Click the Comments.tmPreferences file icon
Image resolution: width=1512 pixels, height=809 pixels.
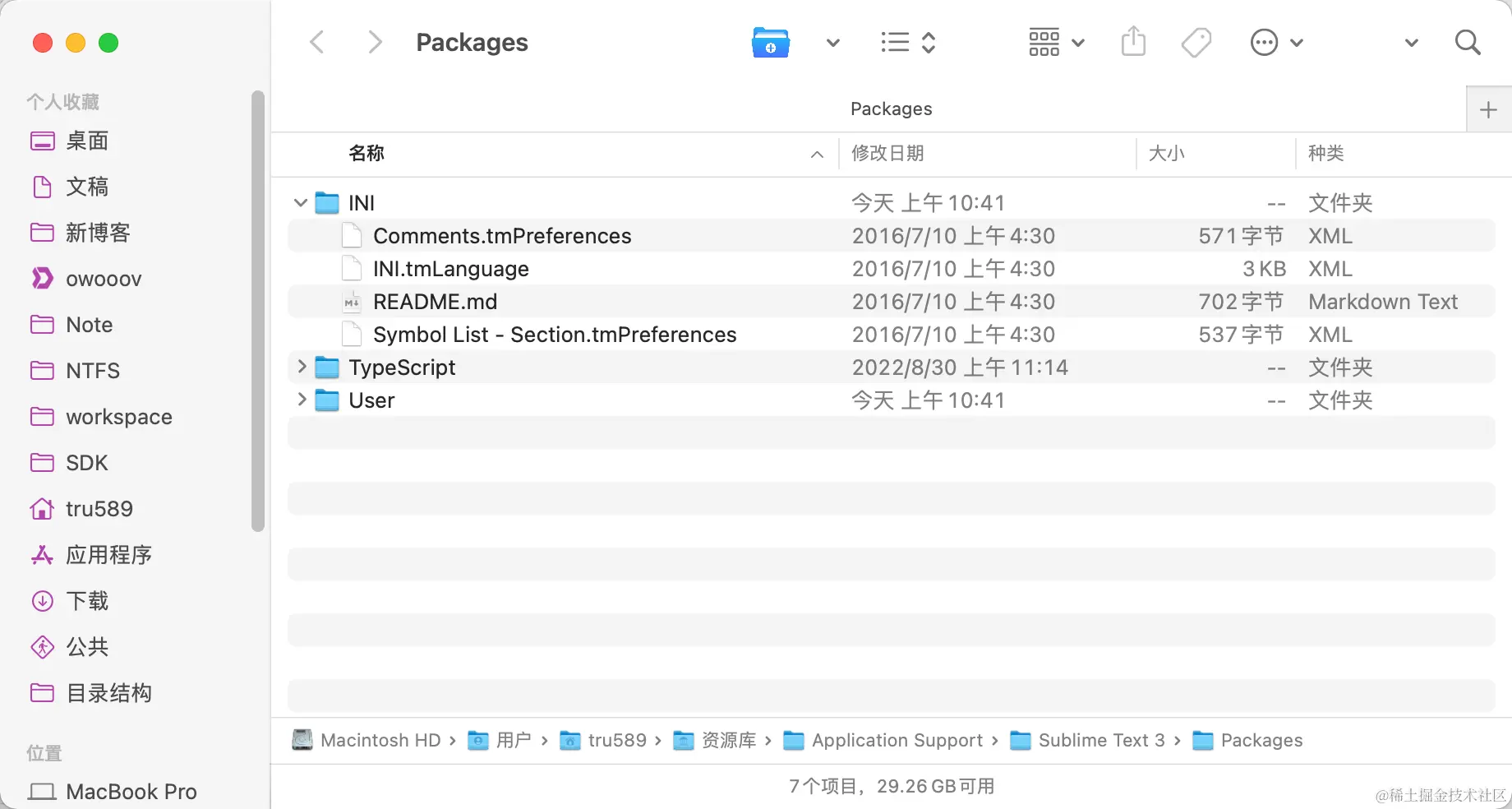point(352,236)
